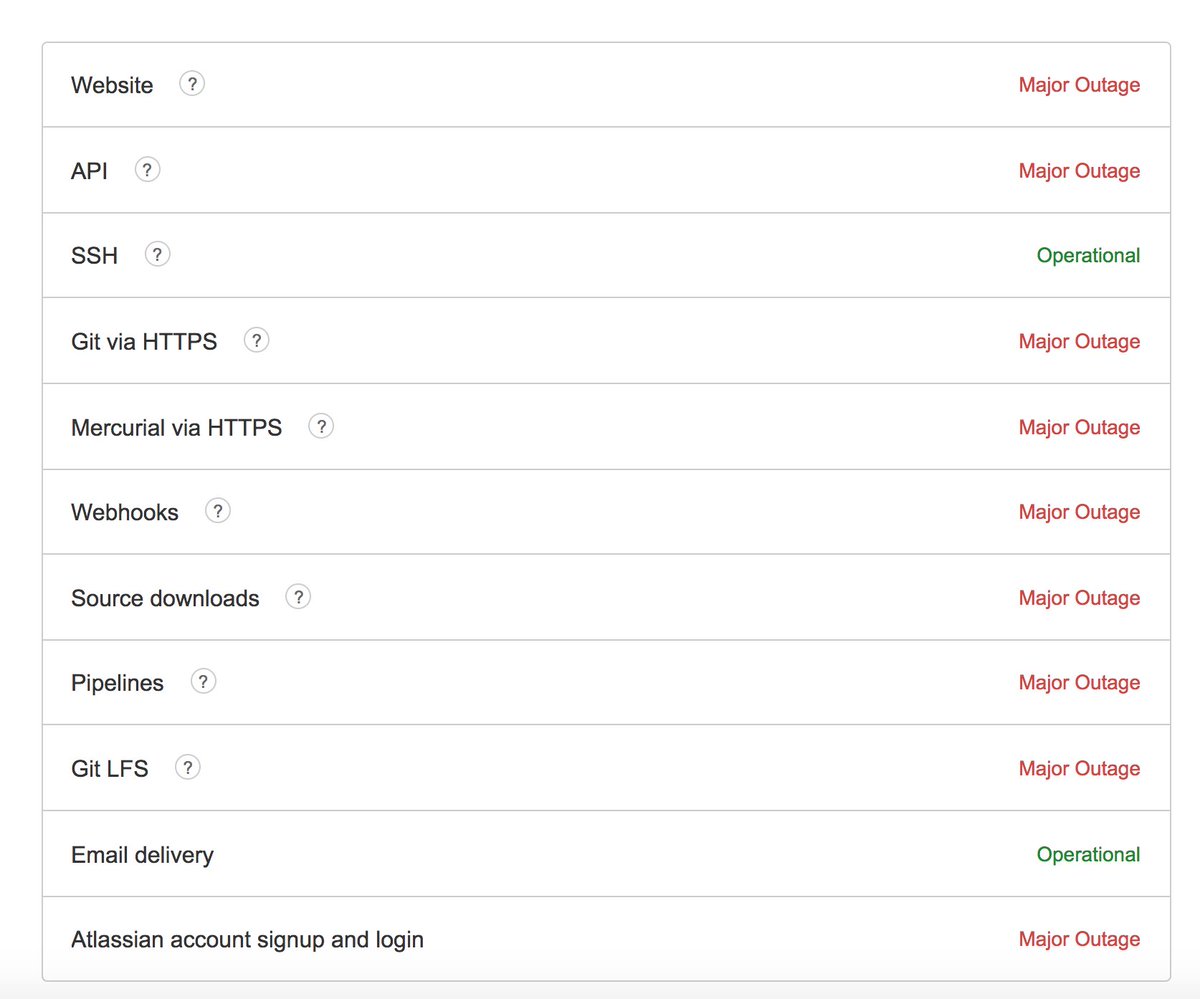Select the Pipelines component label
The height and width of the screenshot is (999, 1200).
117,684
